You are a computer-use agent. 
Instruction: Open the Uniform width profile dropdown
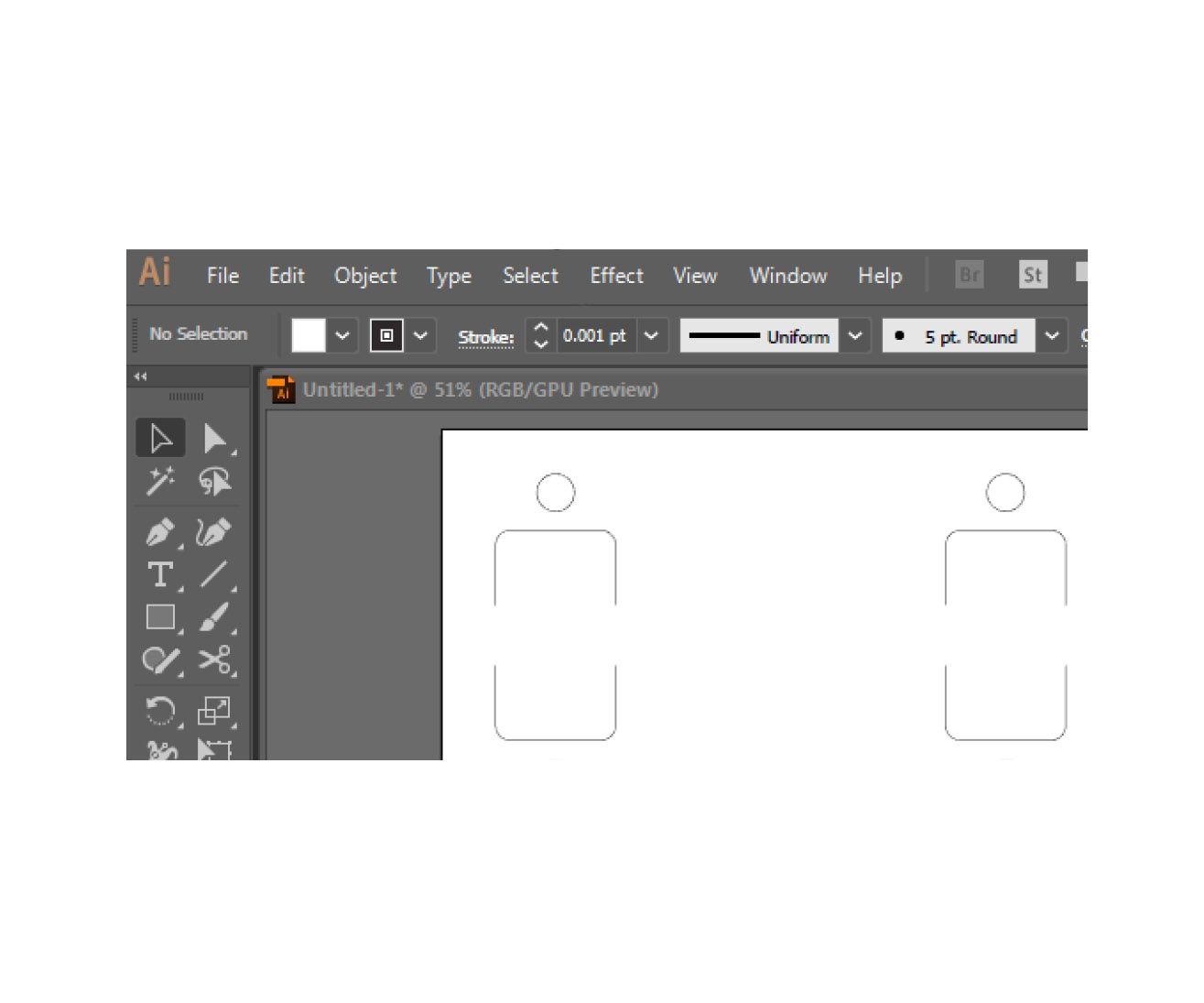(855, 335)
